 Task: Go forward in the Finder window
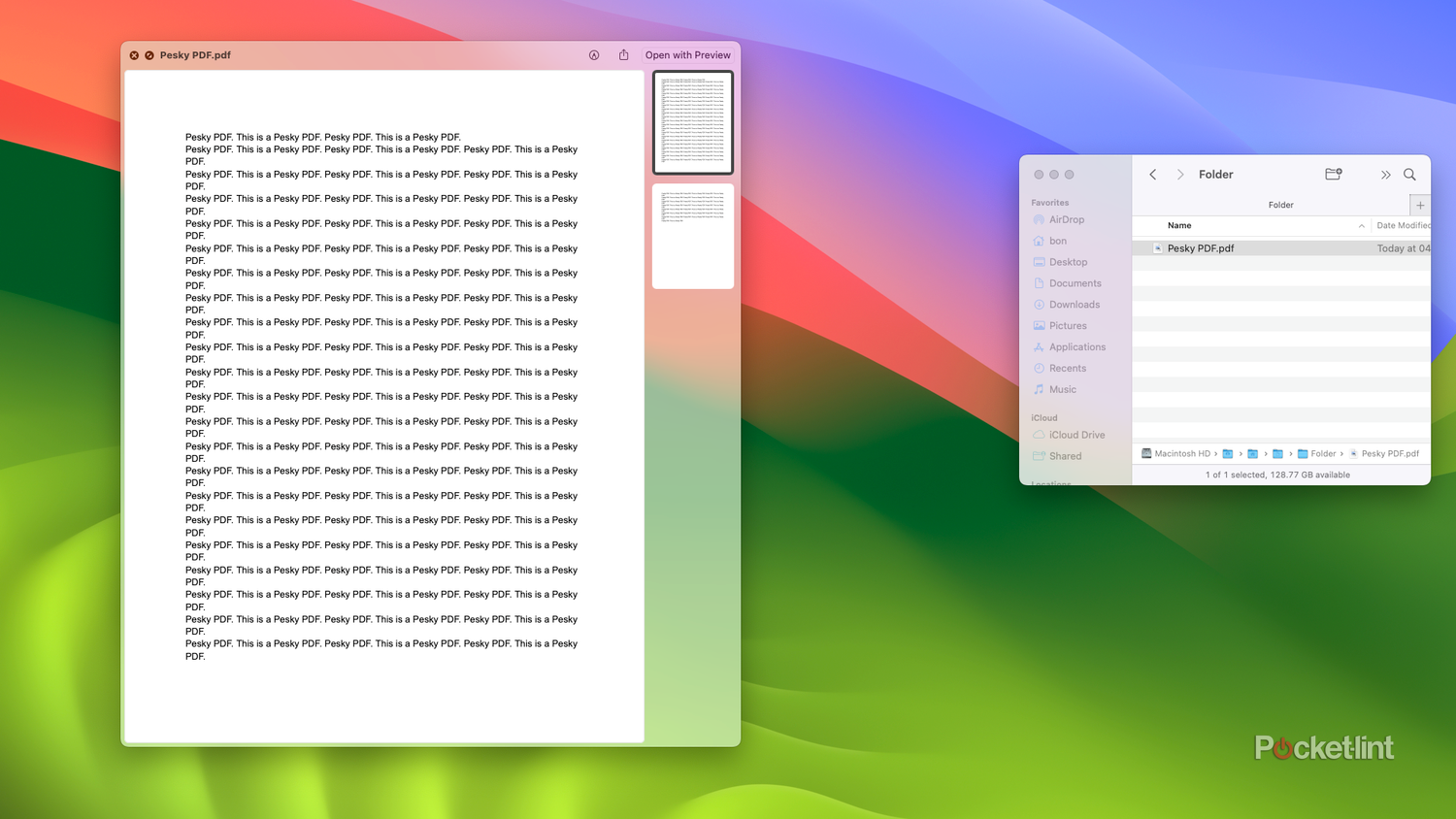coord(1180,175)
